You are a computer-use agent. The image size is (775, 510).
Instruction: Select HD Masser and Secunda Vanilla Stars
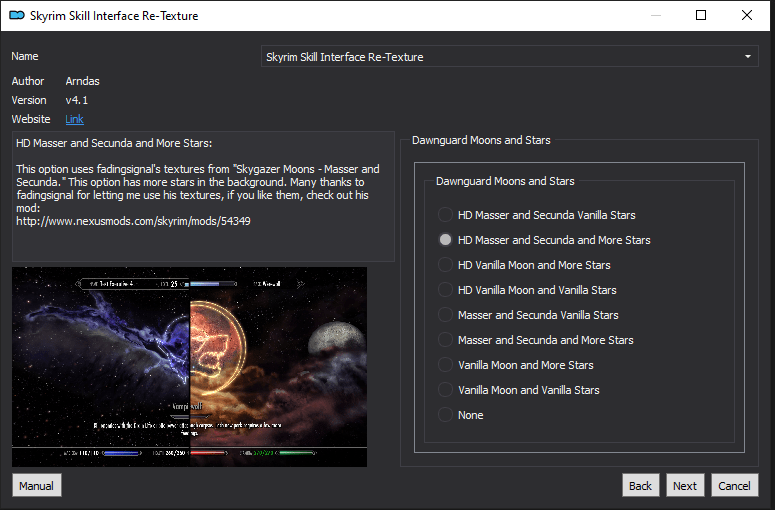point(537,215)
